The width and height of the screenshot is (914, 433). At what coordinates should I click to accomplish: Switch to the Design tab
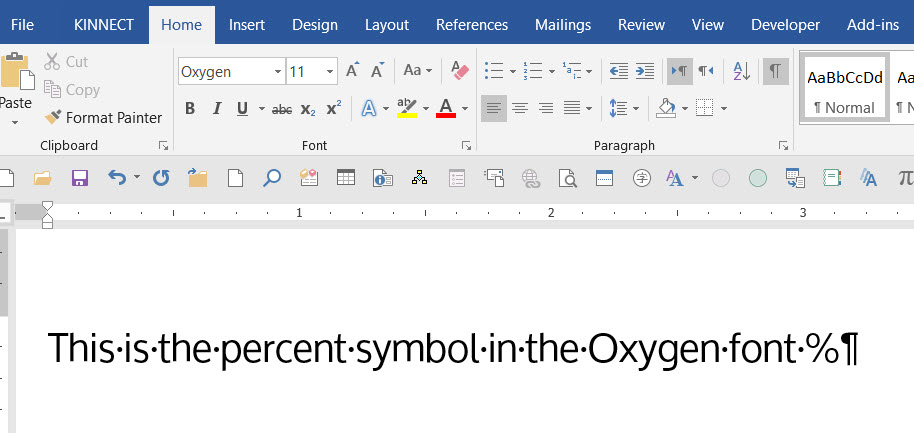(x=315, y=25)
